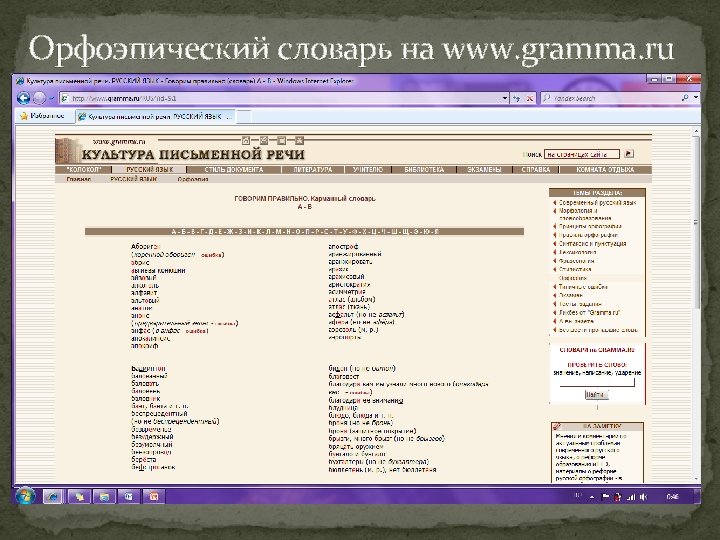
Task: Click the Word icon on the taskbar
Action: pyautogui.click(x=129, y=496)
